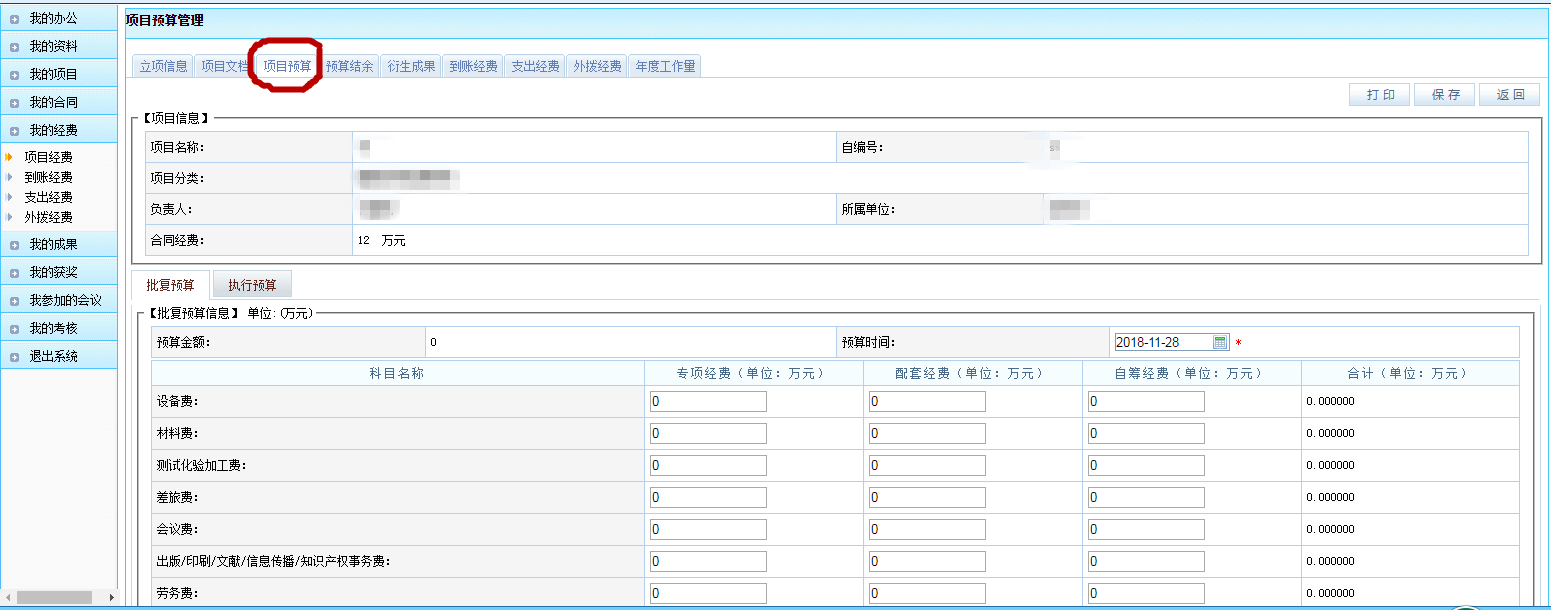Switch to the 执行预算 tab
This screenshot has width=1551, height=610.
click(252, 285)
